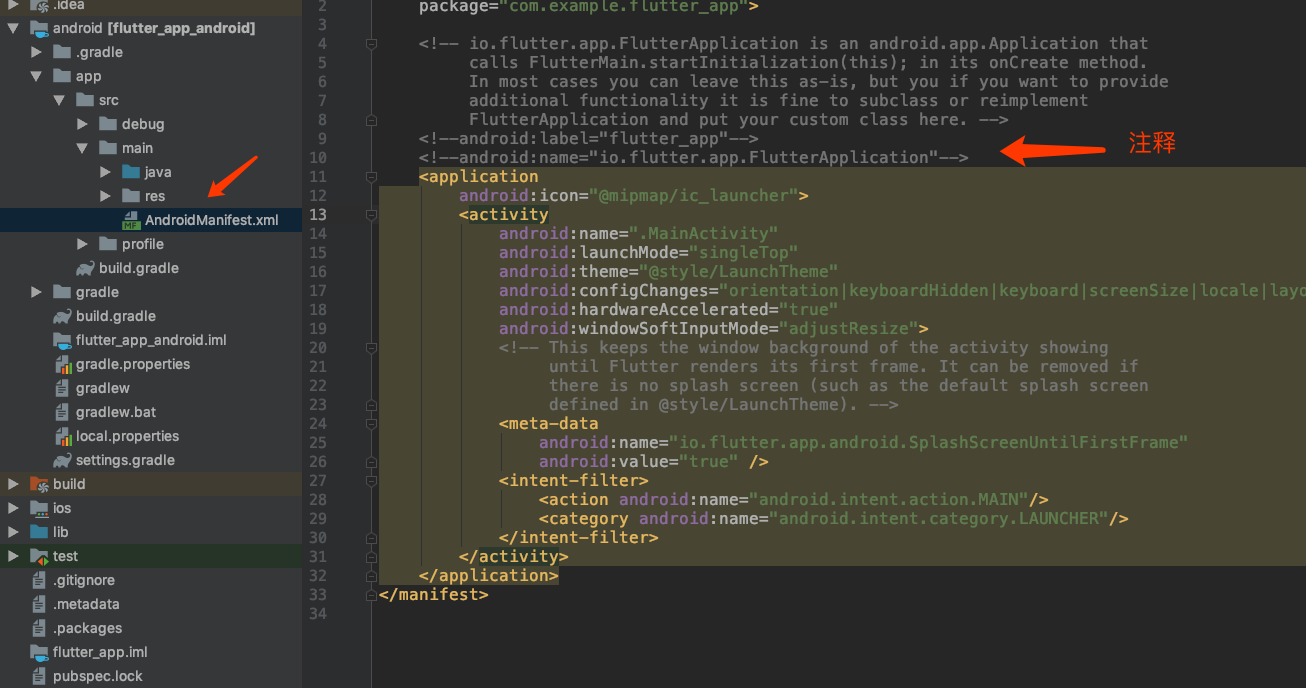This screenshot has height=688, width=1306.
Task: Click fold marker at closing activity line 31
Action: (372, 557)
